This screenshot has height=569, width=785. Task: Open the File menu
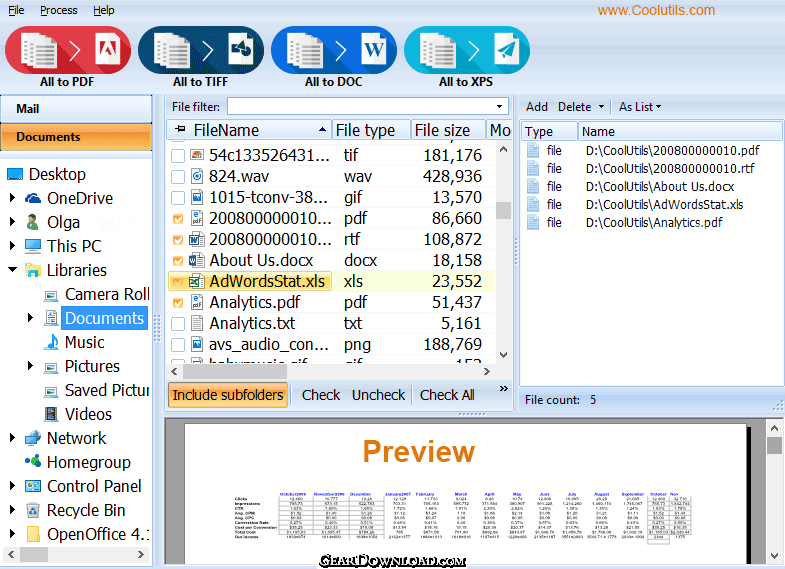(x=16, y=10)
